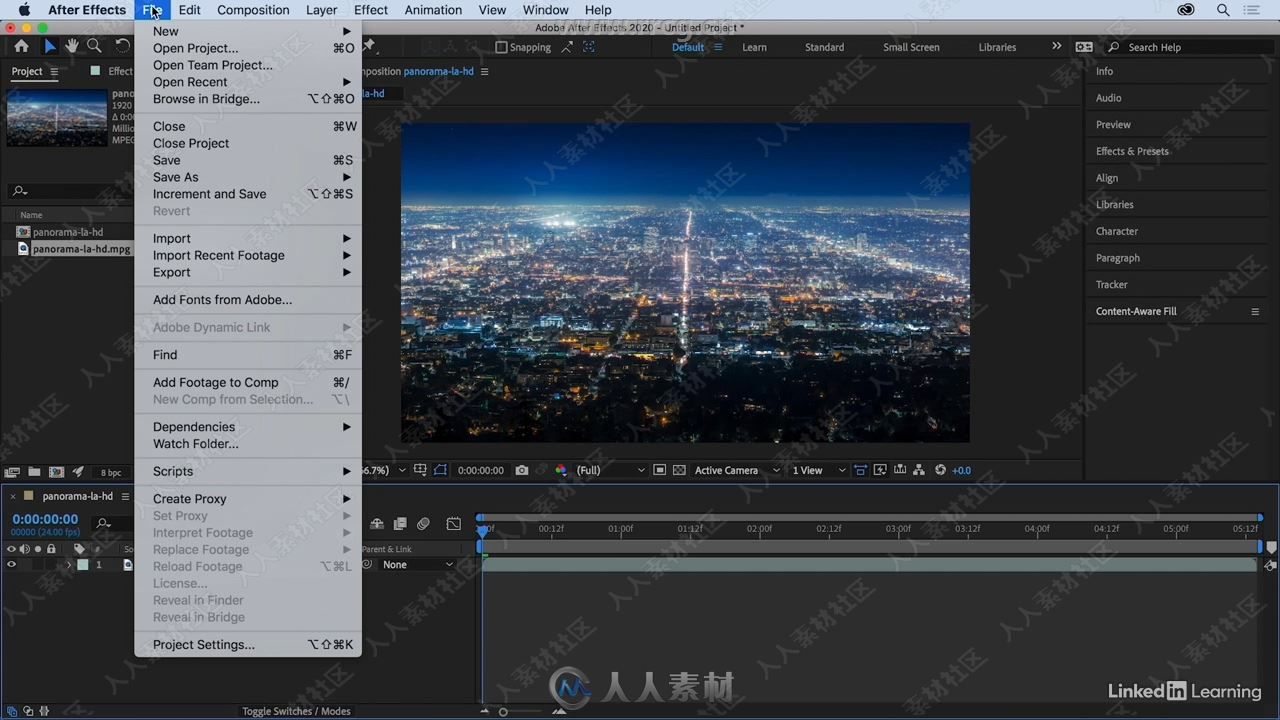The height and width of the screenshot is (720, 1280).
Task: Click the macOS Spotlight search icon
Action: click(1222, 10)
